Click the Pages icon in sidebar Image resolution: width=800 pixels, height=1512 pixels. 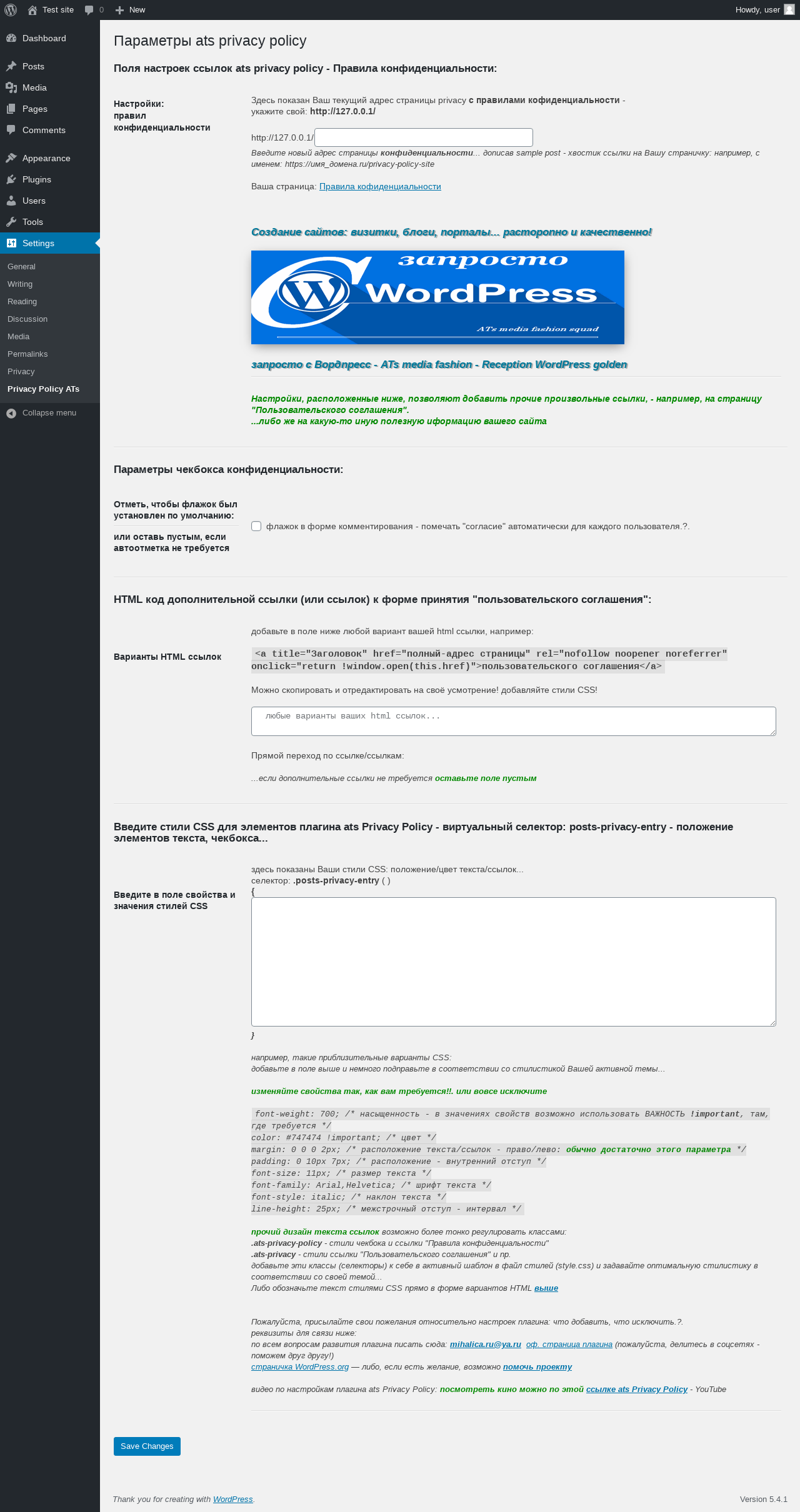pos(11,109)
